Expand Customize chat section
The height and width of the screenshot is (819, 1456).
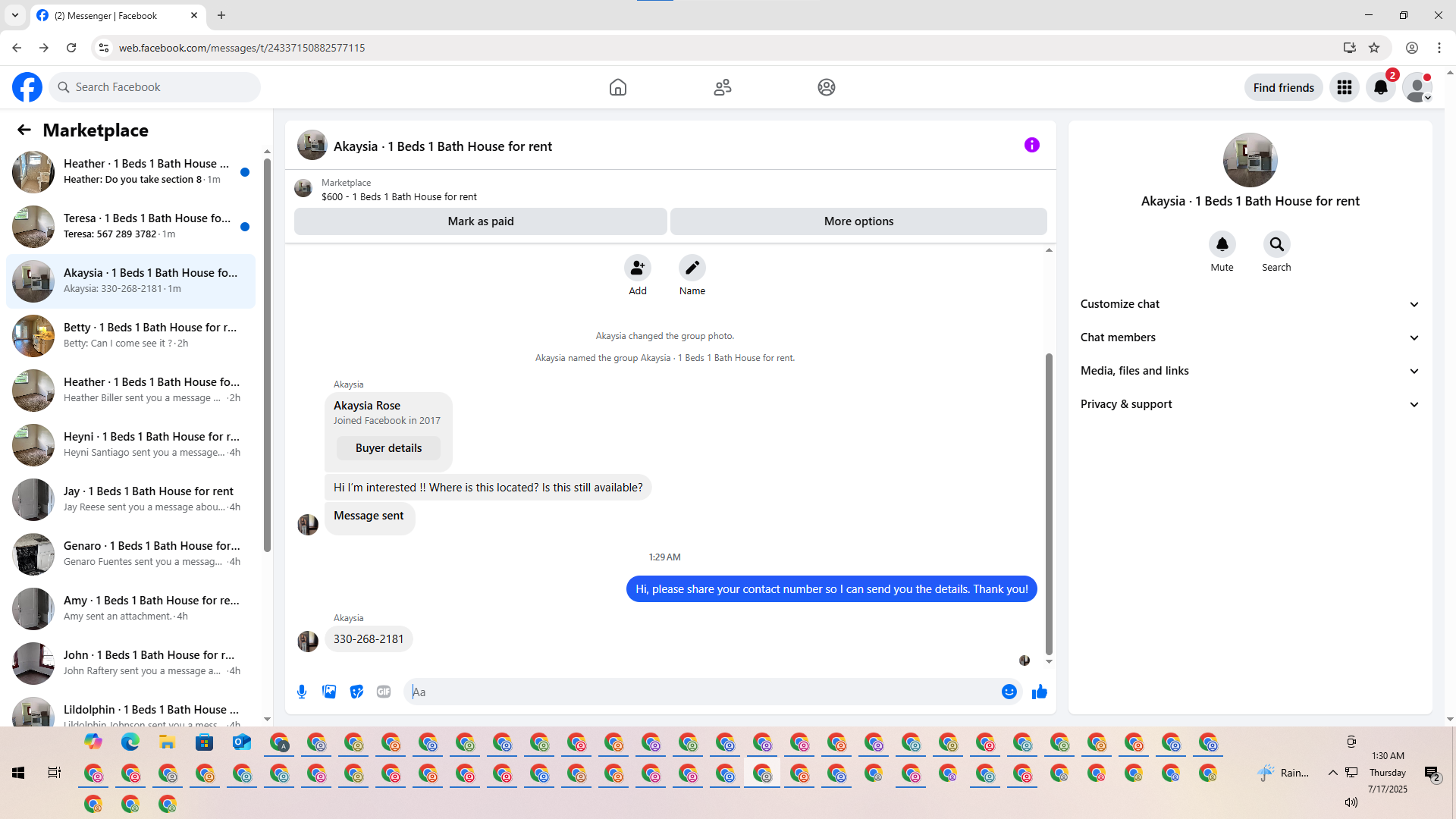click(x=1250, y=304)
